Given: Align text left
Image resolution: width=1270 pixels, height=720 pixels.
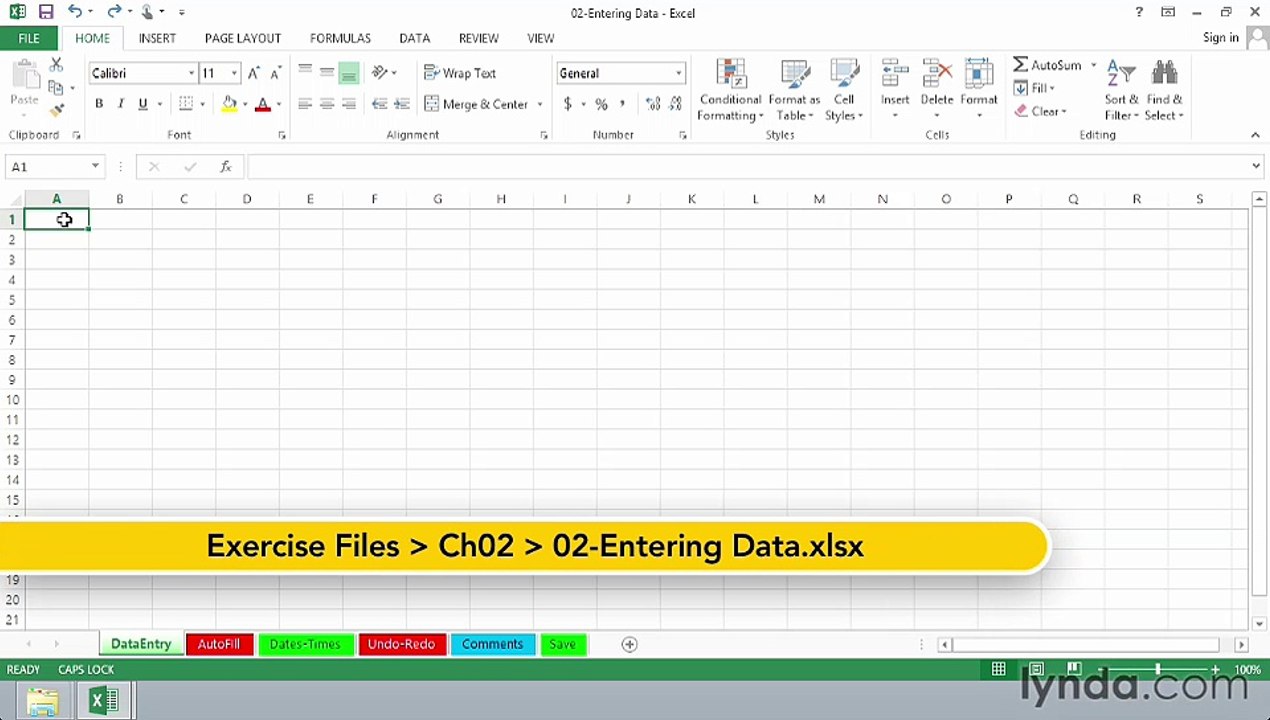Looking at the screenshot, I should tap(305, 104).
